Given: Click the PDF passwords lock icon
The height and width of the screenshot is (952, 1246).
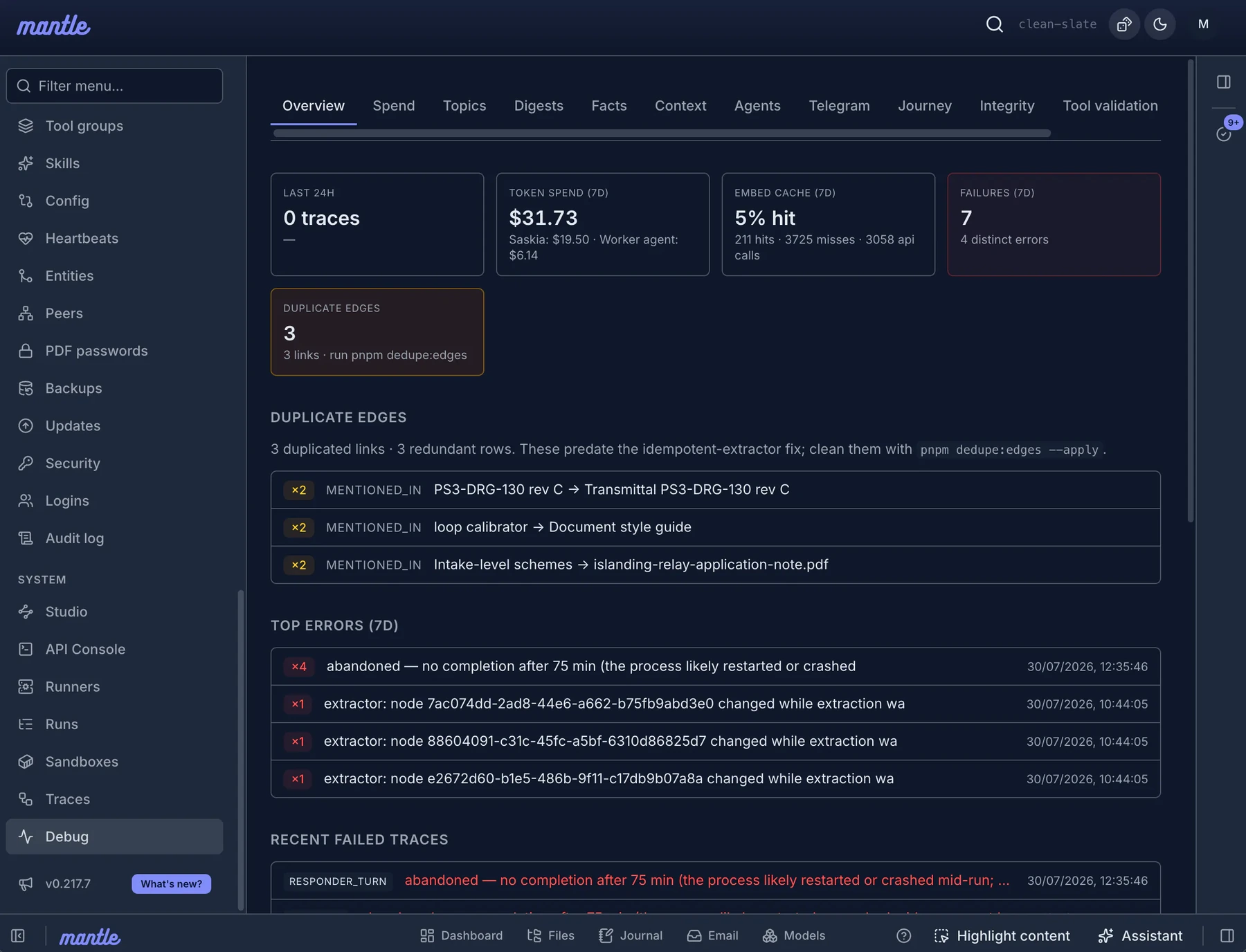Looking at the screenshot, I should [26, 351].
